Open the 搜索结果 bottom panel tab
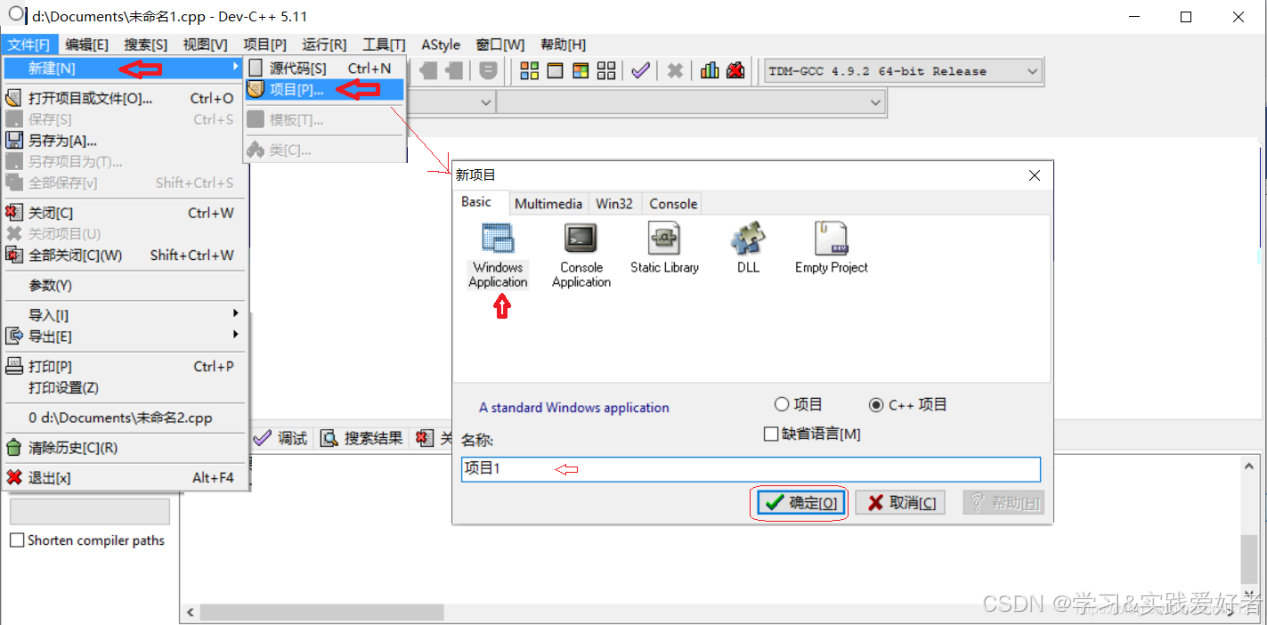This screenshot has width=1267, height=625. (x=364, y=438)
